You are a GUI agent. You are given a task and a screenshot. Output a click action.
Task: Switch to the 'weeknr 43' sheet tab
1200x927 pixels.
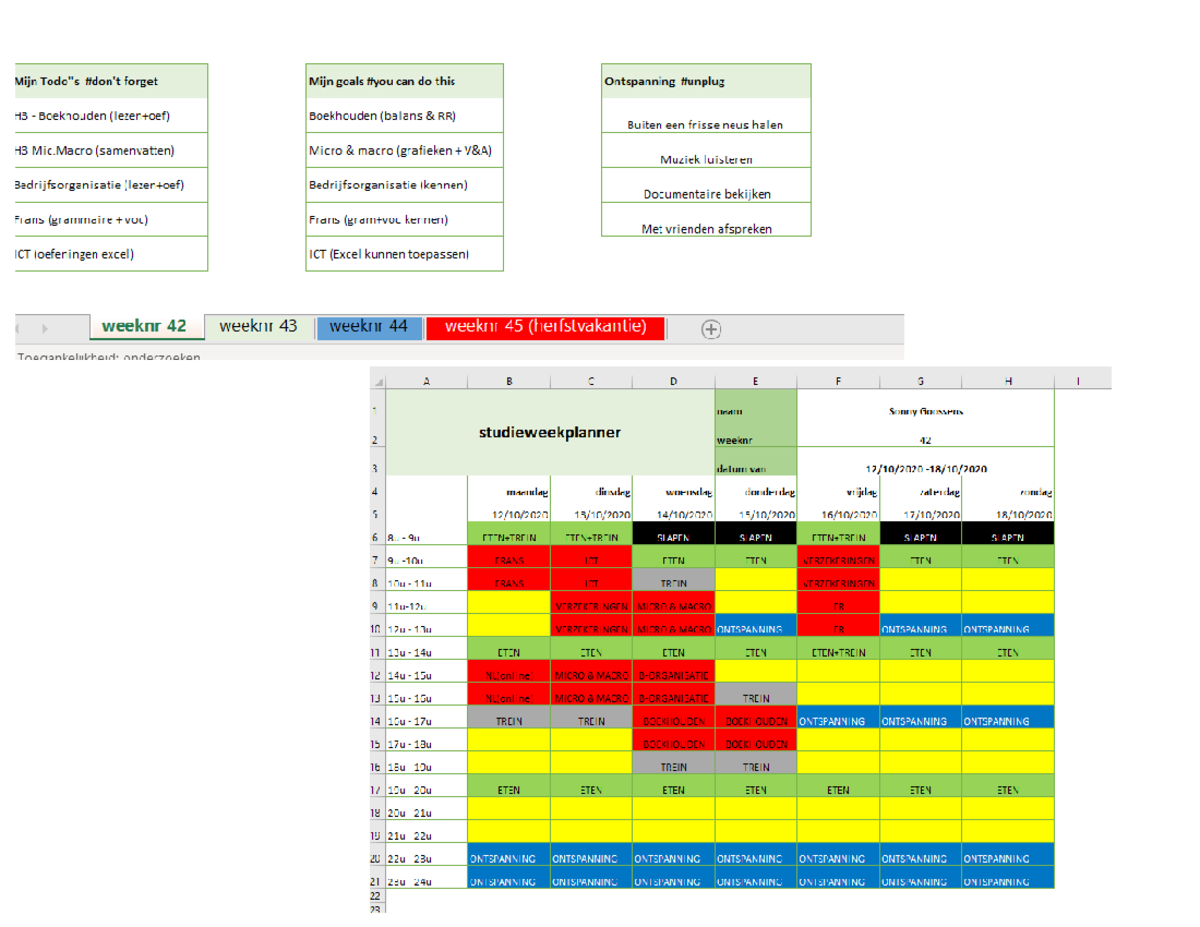(x=257, y=326)
